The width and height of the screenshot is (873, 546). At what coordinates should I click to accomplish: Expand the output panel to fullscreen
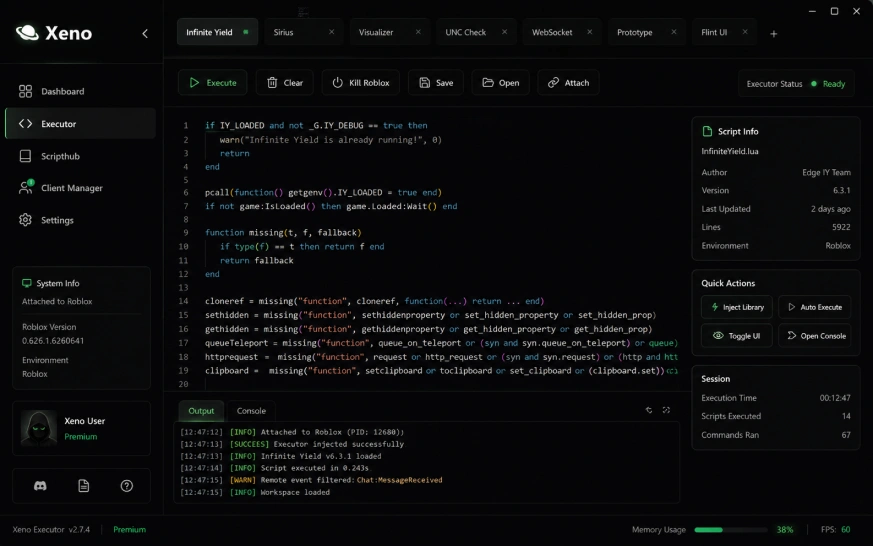[x=666, y=410]
